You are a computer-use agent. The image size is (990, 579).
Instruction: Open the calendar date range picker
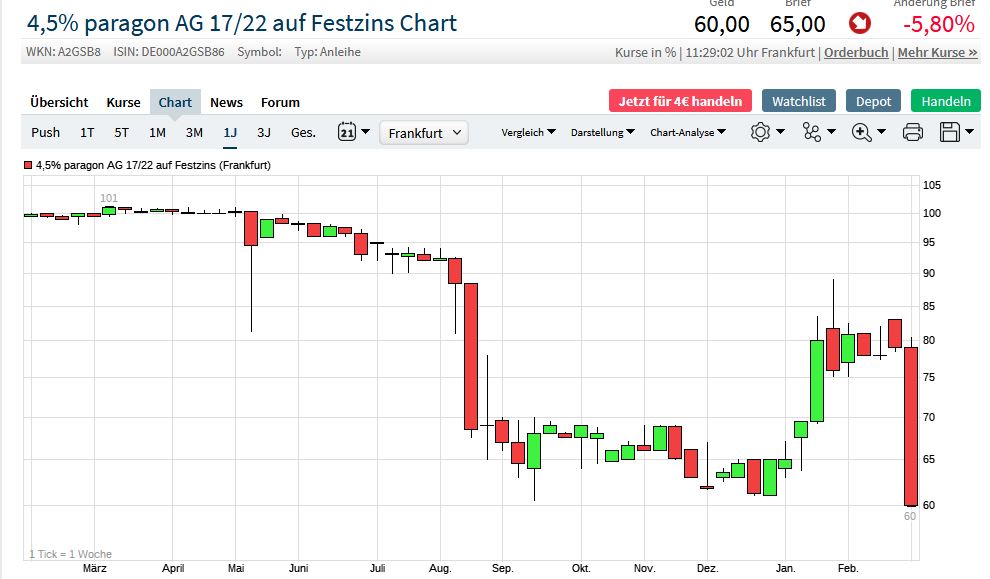coord(347,132)
